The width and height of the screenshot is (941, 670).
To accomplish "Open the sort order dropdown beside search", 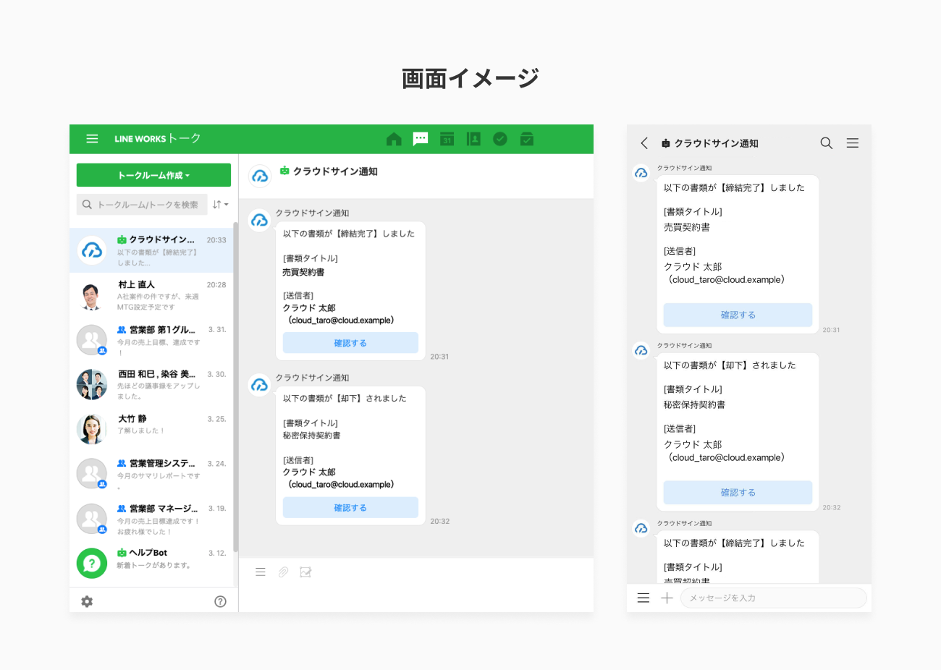I will 220,204.
